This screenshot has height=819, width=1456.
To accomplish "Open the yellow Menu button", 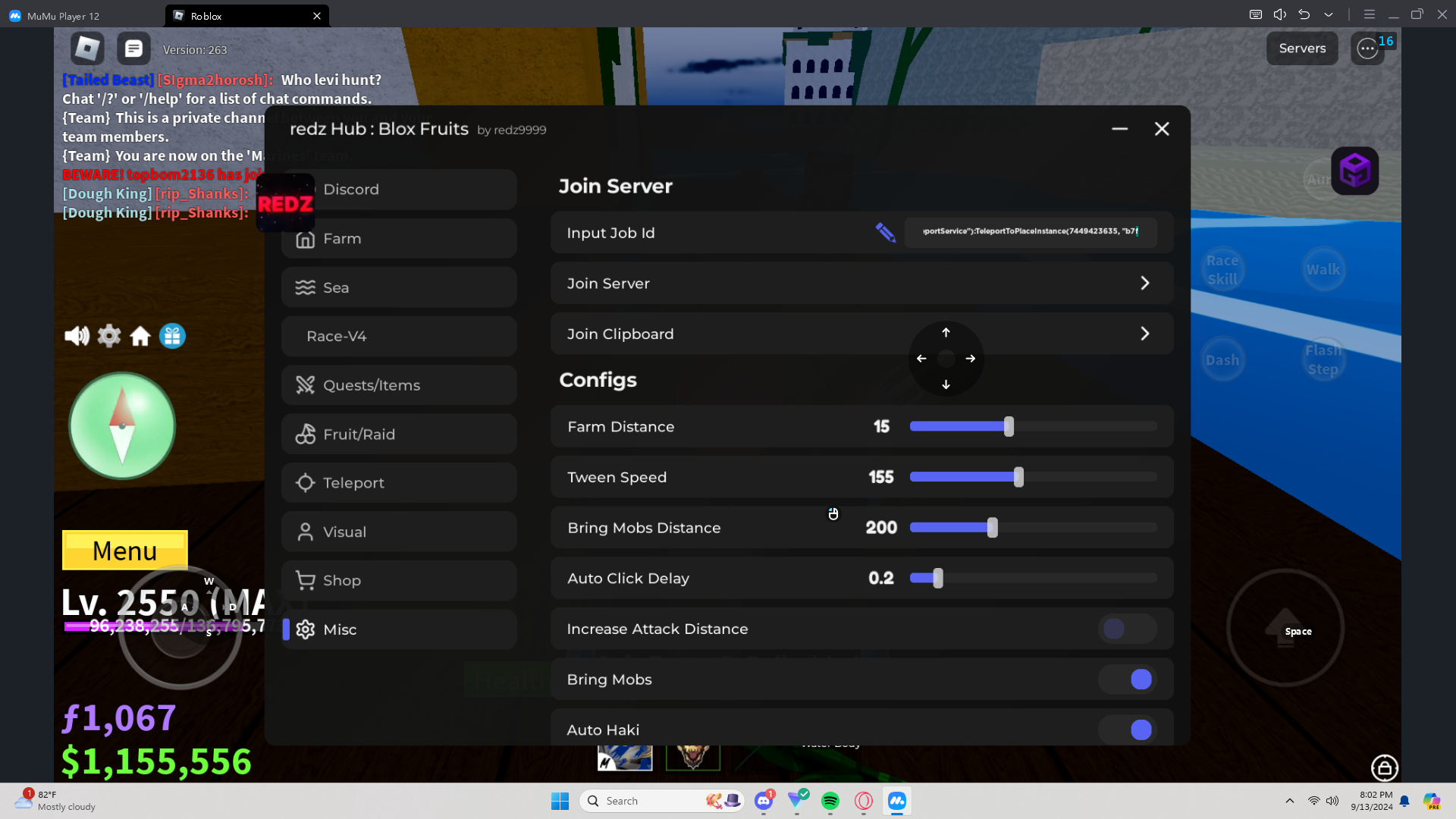I will [x=125, y=551].
